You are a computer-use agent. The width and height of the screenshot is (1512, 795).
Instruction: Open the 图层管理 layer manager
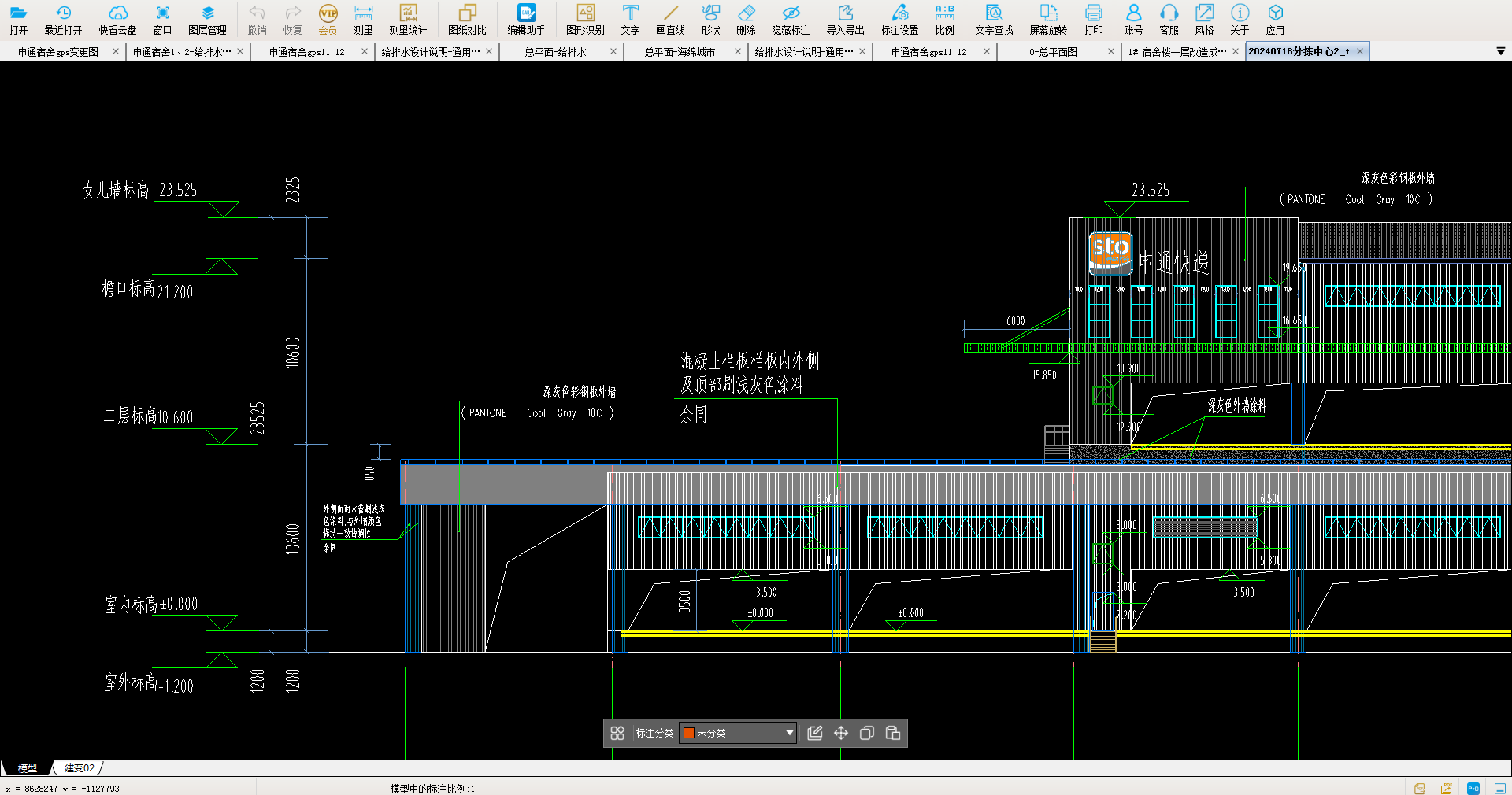coord(207,20)
